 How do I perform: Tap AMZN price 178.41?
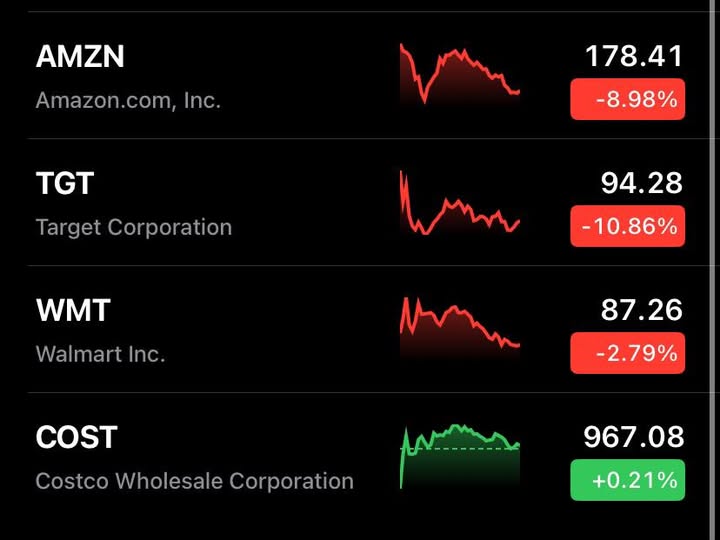pos(634,56)
